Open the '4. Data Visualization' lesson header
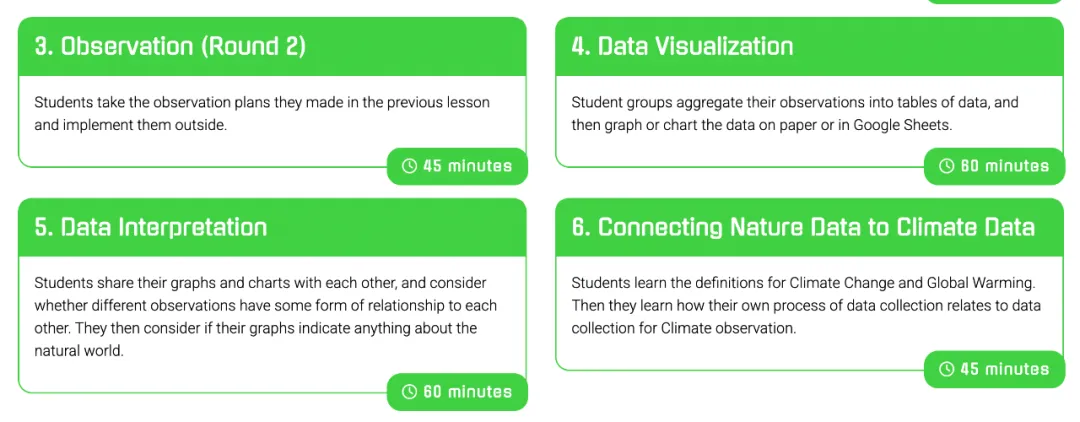 coord(809,46)
